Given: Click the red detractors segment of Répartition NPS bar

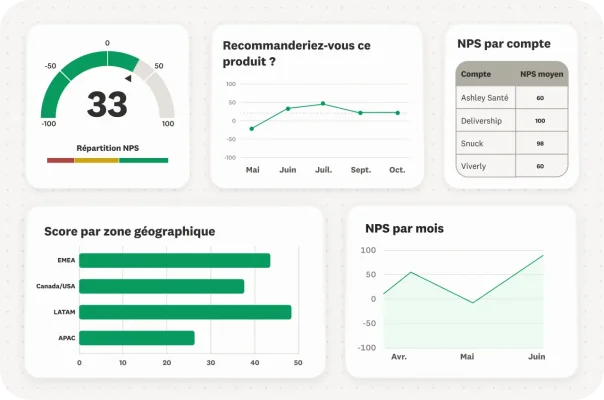Looking at the screenshot, I should 60,160.
